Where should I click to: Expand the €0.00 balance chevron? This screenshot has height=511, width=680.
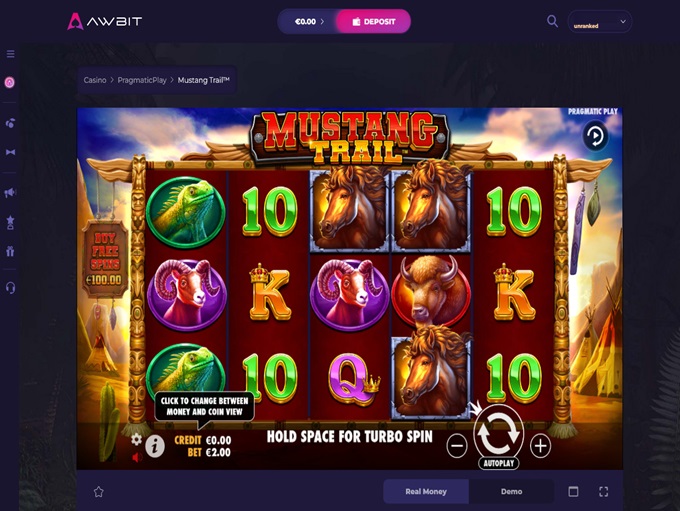coord(322,22)
